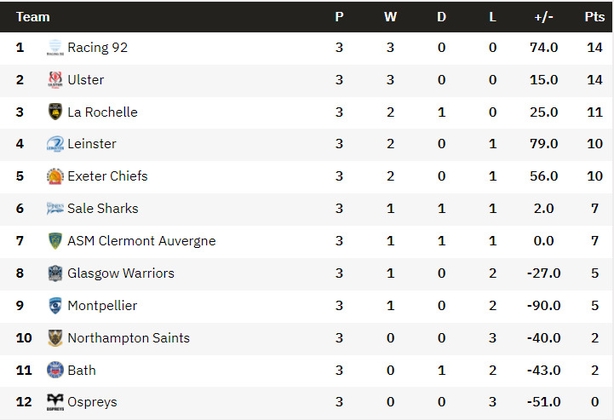Viewport: 614px width, 420px height.
Task: Select the Leinster points difference 79.0 cell
Action: [x=544, y=144]
